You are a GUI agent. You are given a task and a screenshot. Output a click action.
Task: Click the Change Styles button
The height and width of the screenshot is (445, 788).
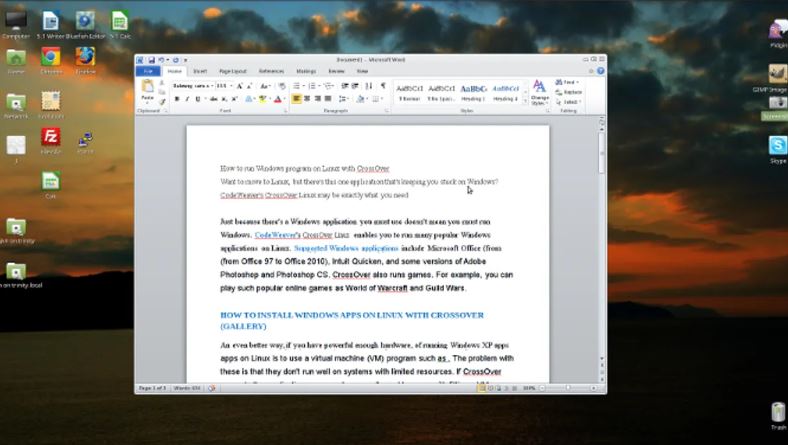pyautogui.click(x=540, y=92)
